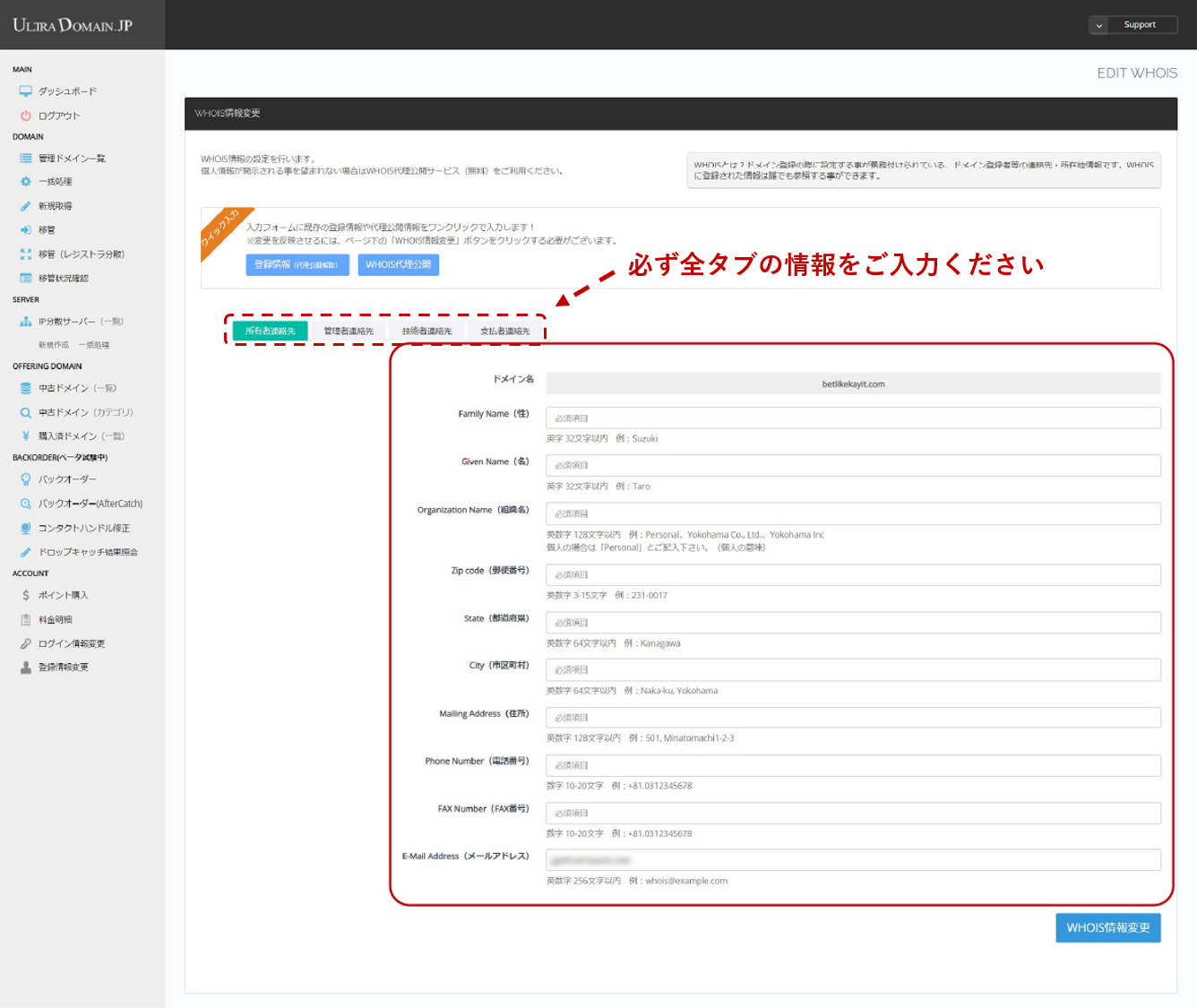Image resolution: width=1197 pixels, height=1008 pixels.
Task: Expand the Support dropdown arrow
Action: [1099, 25]
